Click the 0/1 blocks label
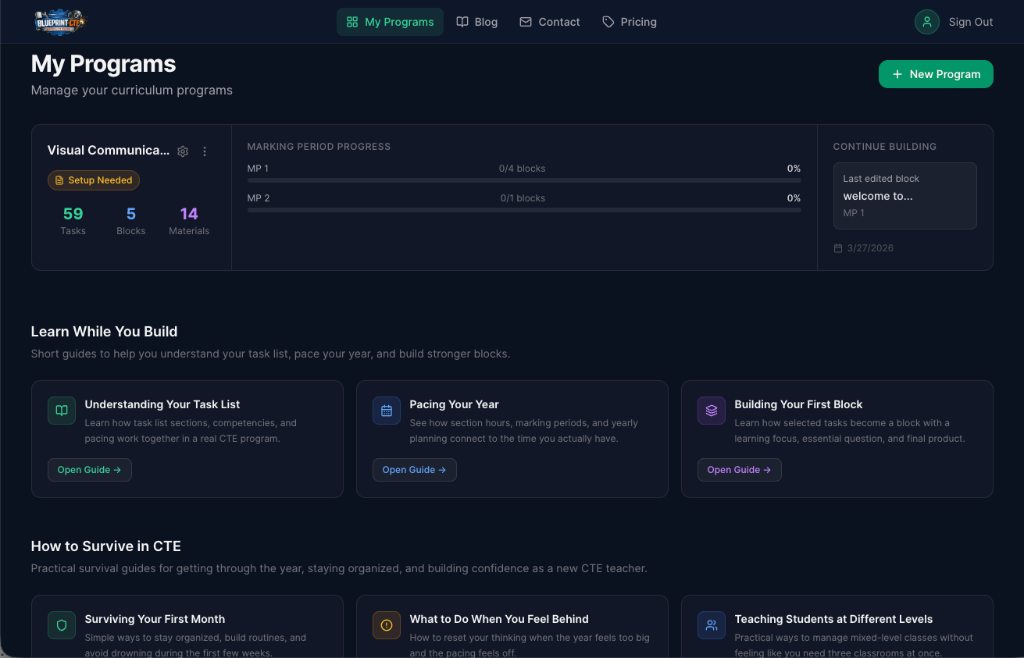This screenshot has height=658, width=1024. coord(522,198)
